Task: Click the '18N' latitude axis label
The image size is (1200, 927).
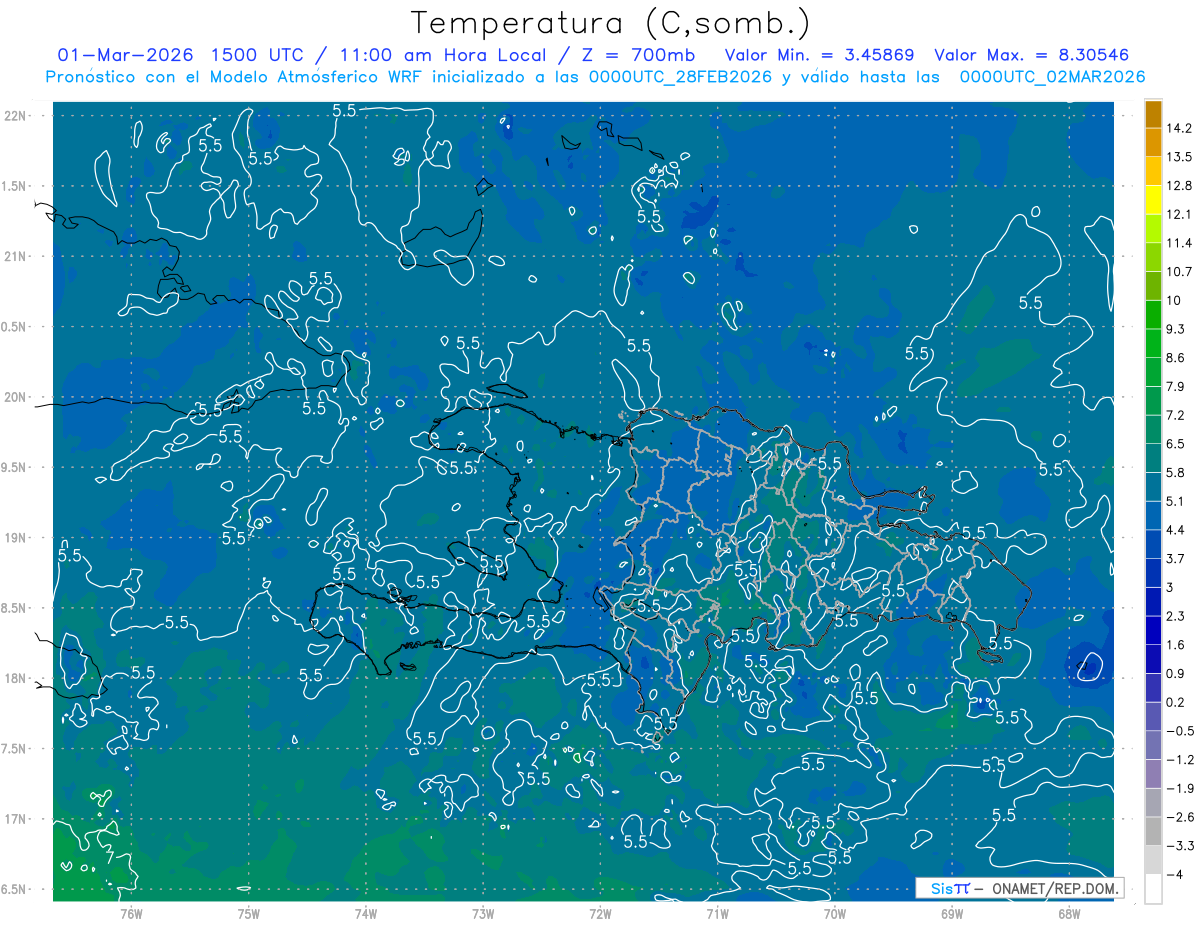Action: coord(15,678)
